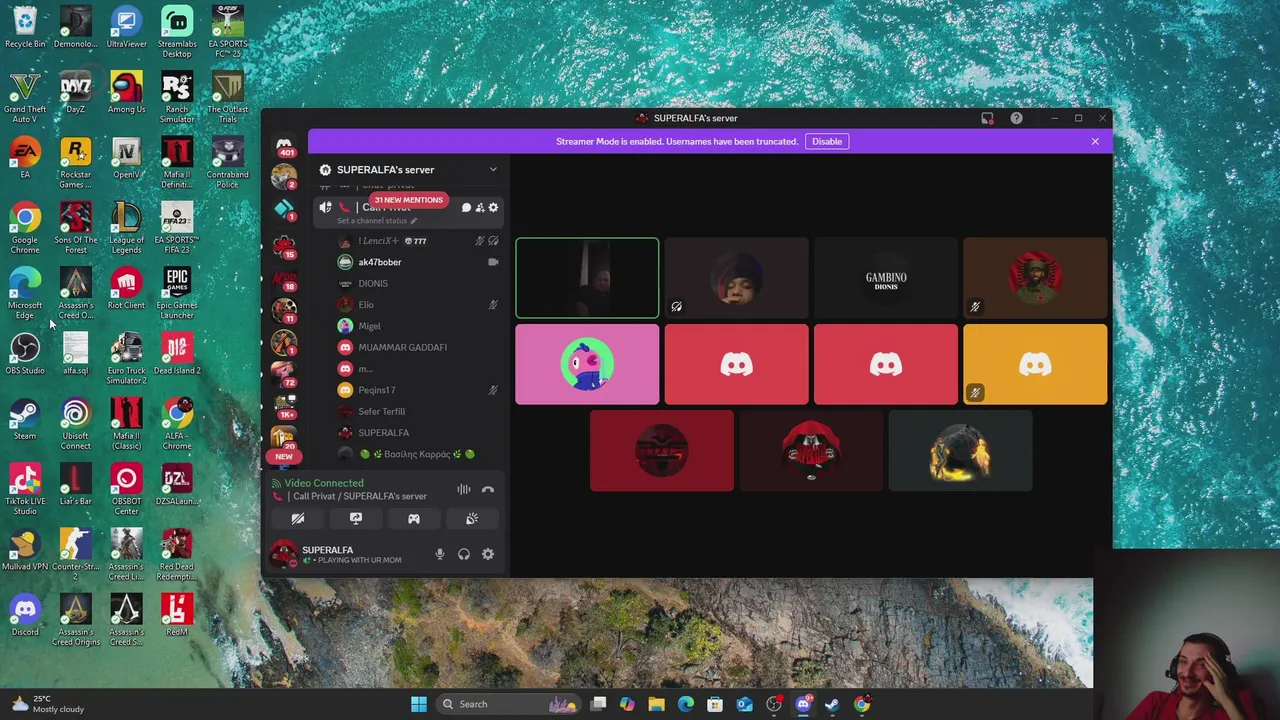Click the taskbar Search box

click(x=510, y=704)
